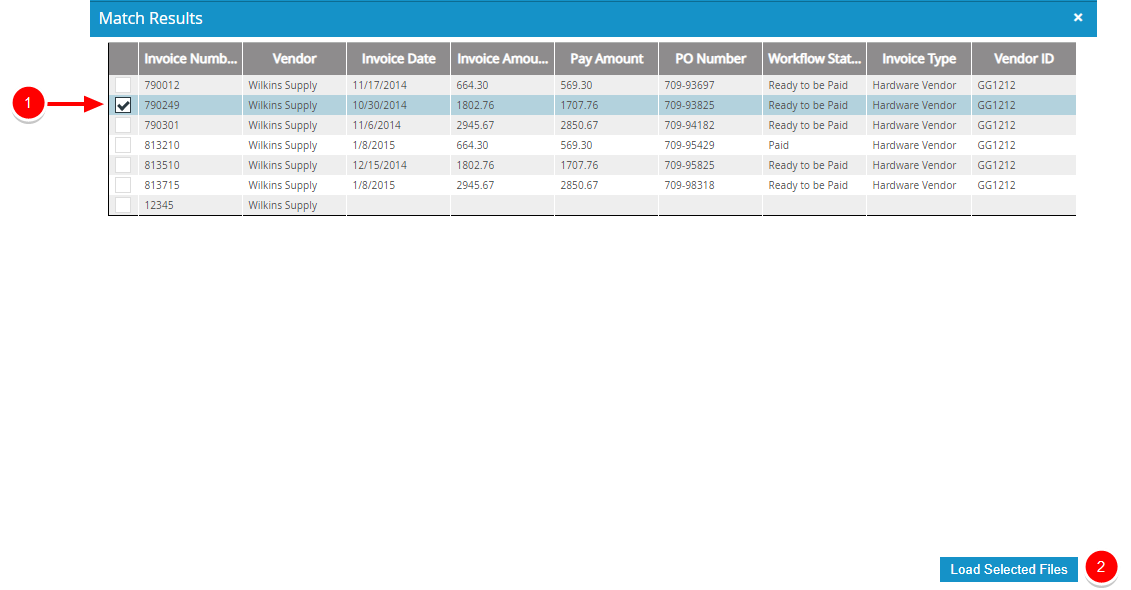Sort by the Invoice Number column header
1131x590 pixels.
(x=190, y=59)
